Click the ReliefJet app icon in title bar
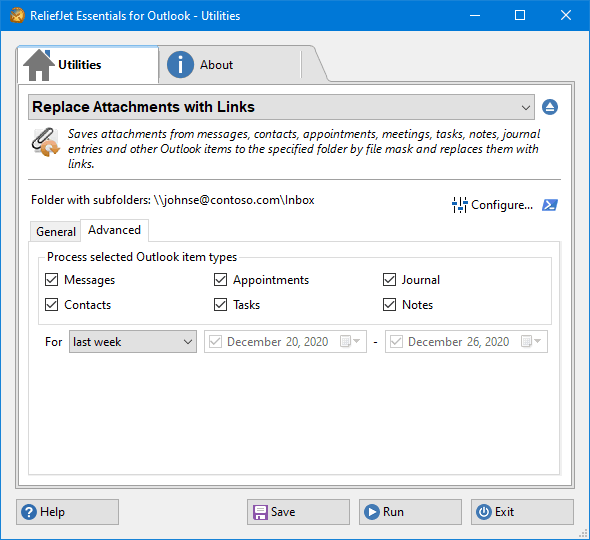This screenshot has width=590, height=540. pyautogui.click(x=17, y=15)
